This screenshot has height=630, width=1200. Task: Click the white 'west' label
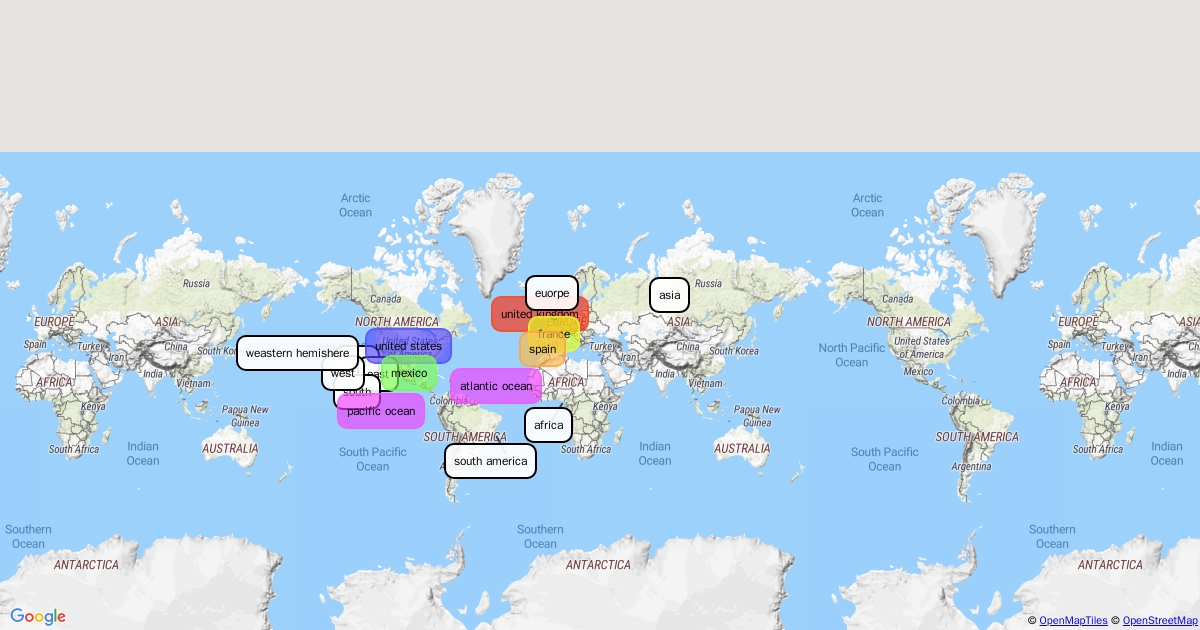[341, 373]
